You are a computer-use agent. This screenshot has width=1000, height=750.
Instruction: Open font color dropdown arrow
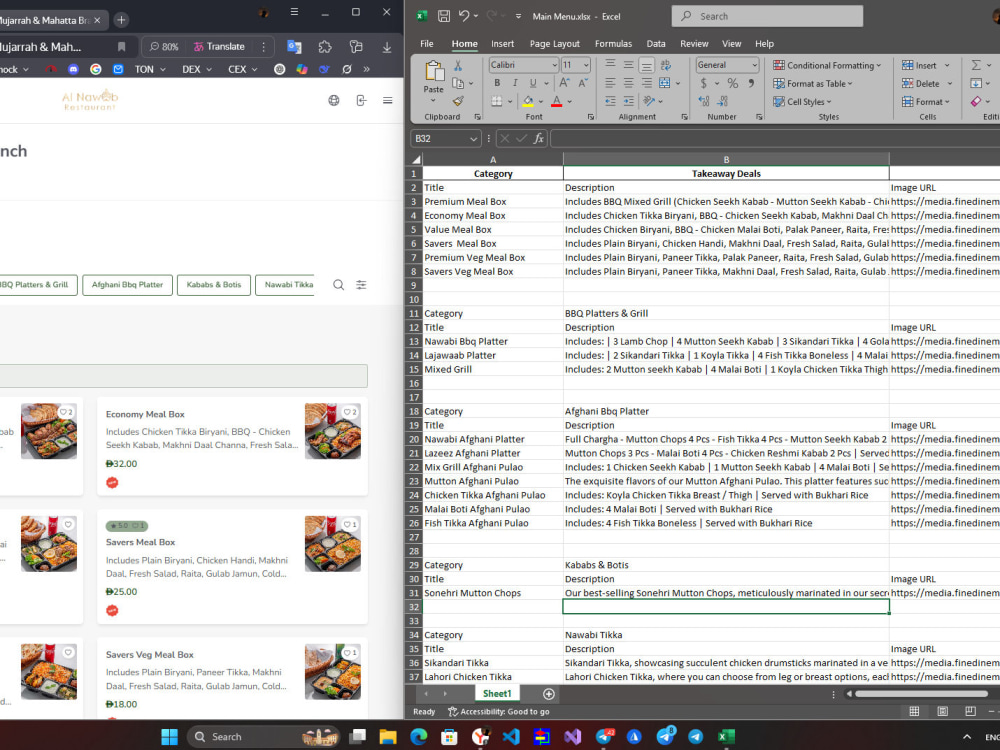(570, 101)
